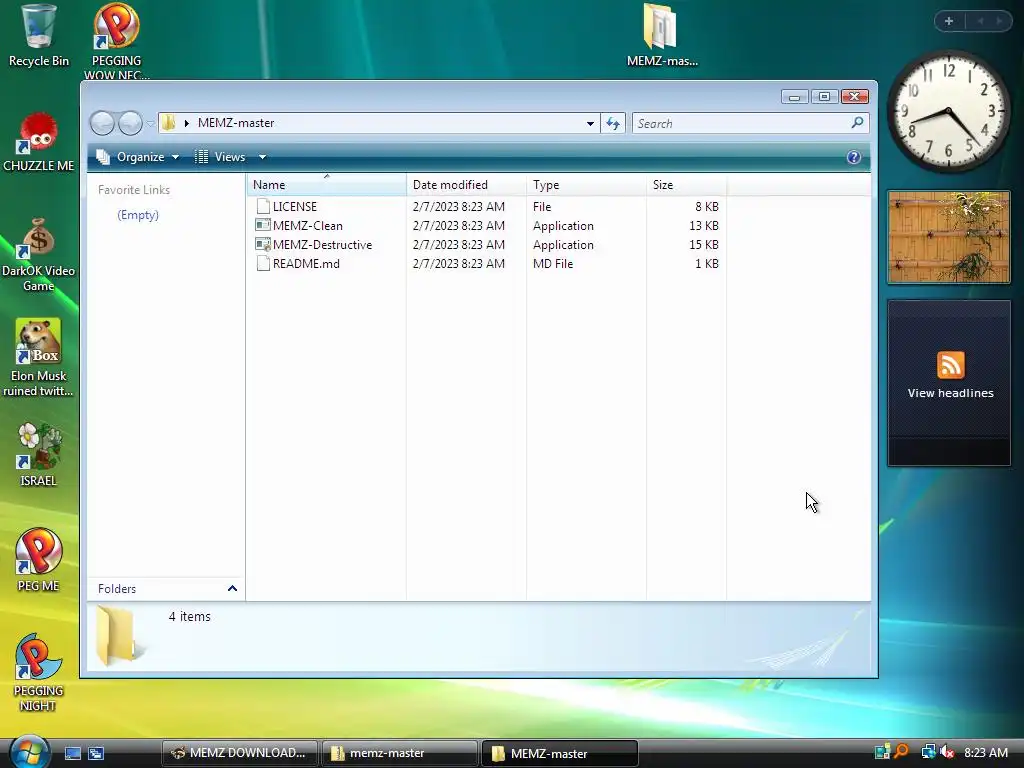Viewport: 1024px width, 768px height.
Task: Click the orange search tray icon
Action: point(901,752)
